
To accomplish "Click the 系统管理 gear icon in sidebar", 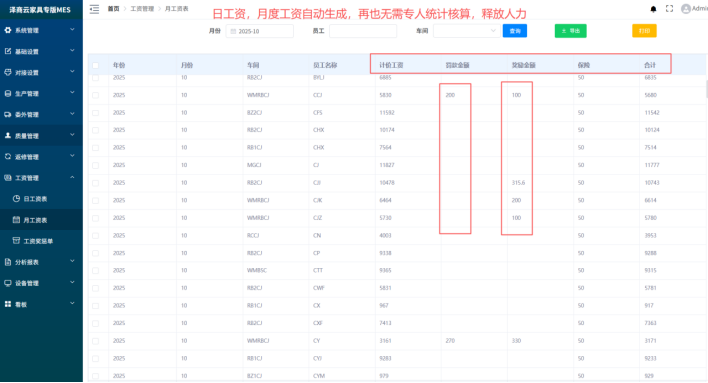I will [x=8, y=30].
